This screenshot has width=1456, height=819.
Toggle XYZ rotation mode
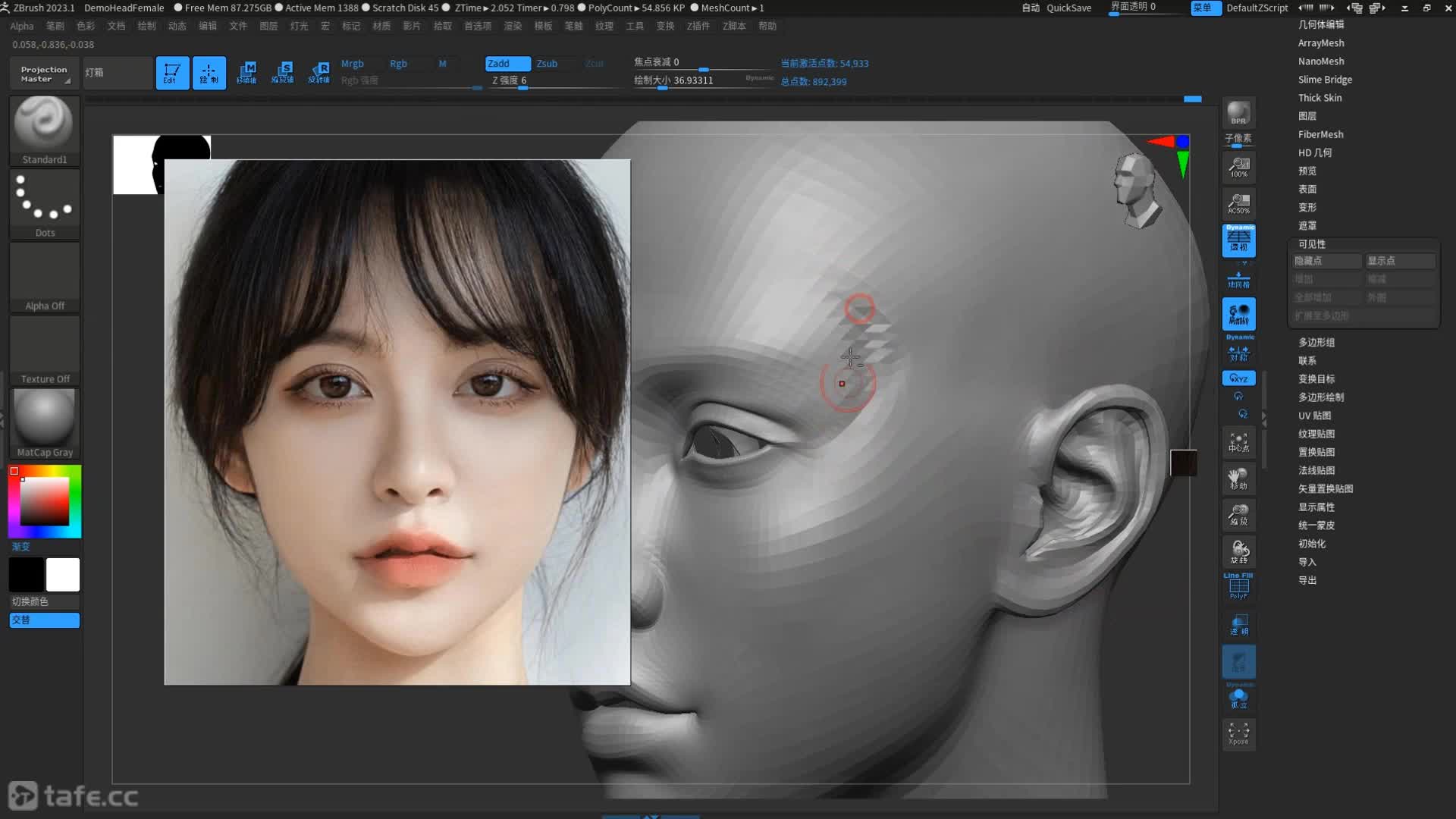(x=1238, y=378)
